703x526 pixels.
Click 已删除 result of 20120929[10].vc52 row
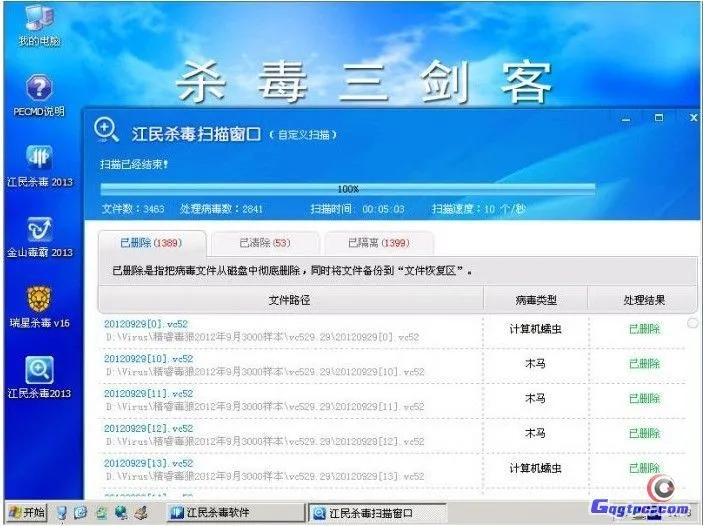point(644,364)
